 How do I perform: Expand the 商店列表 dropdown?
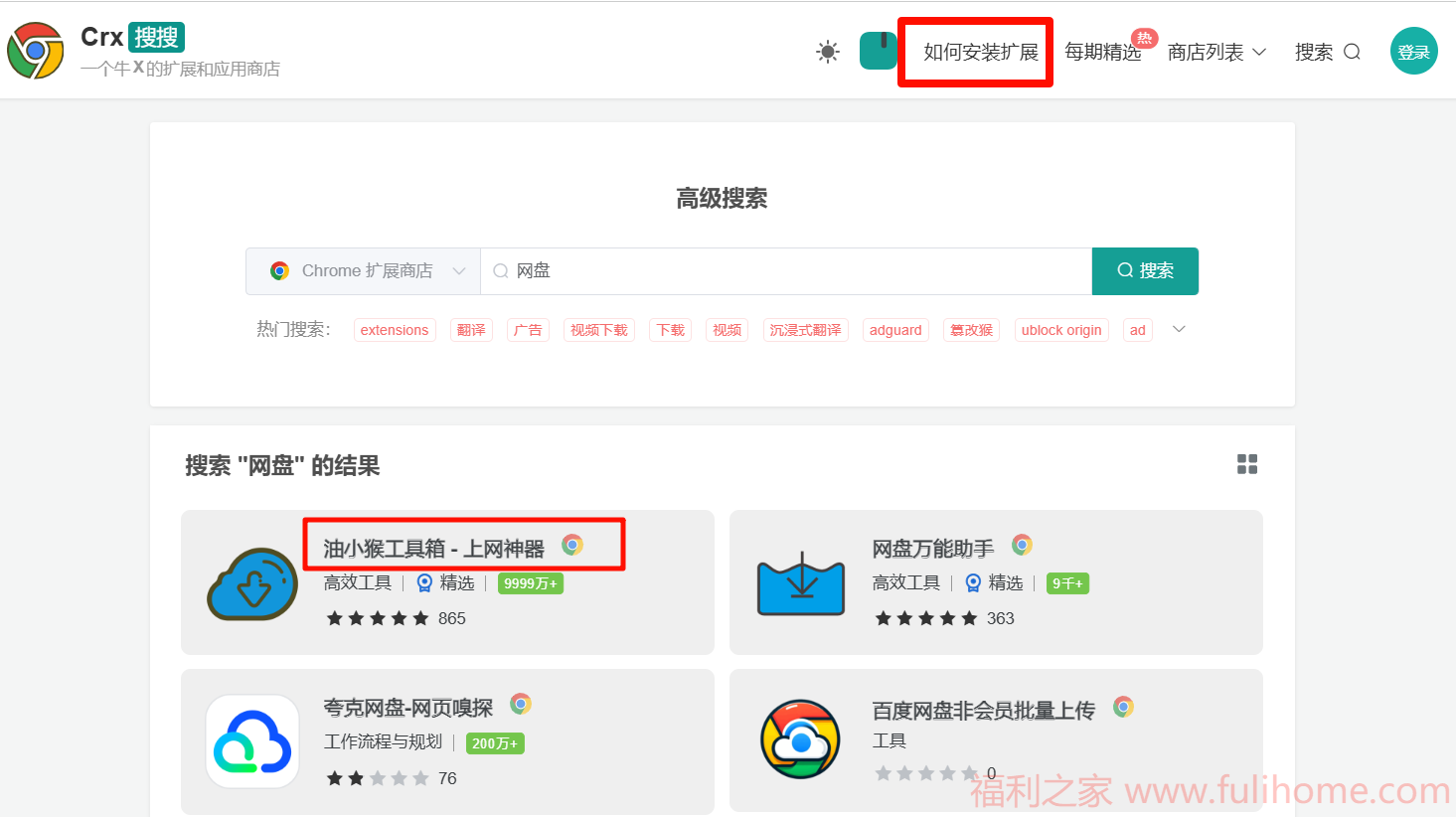pyautogui.click(x=1215, y=52)
